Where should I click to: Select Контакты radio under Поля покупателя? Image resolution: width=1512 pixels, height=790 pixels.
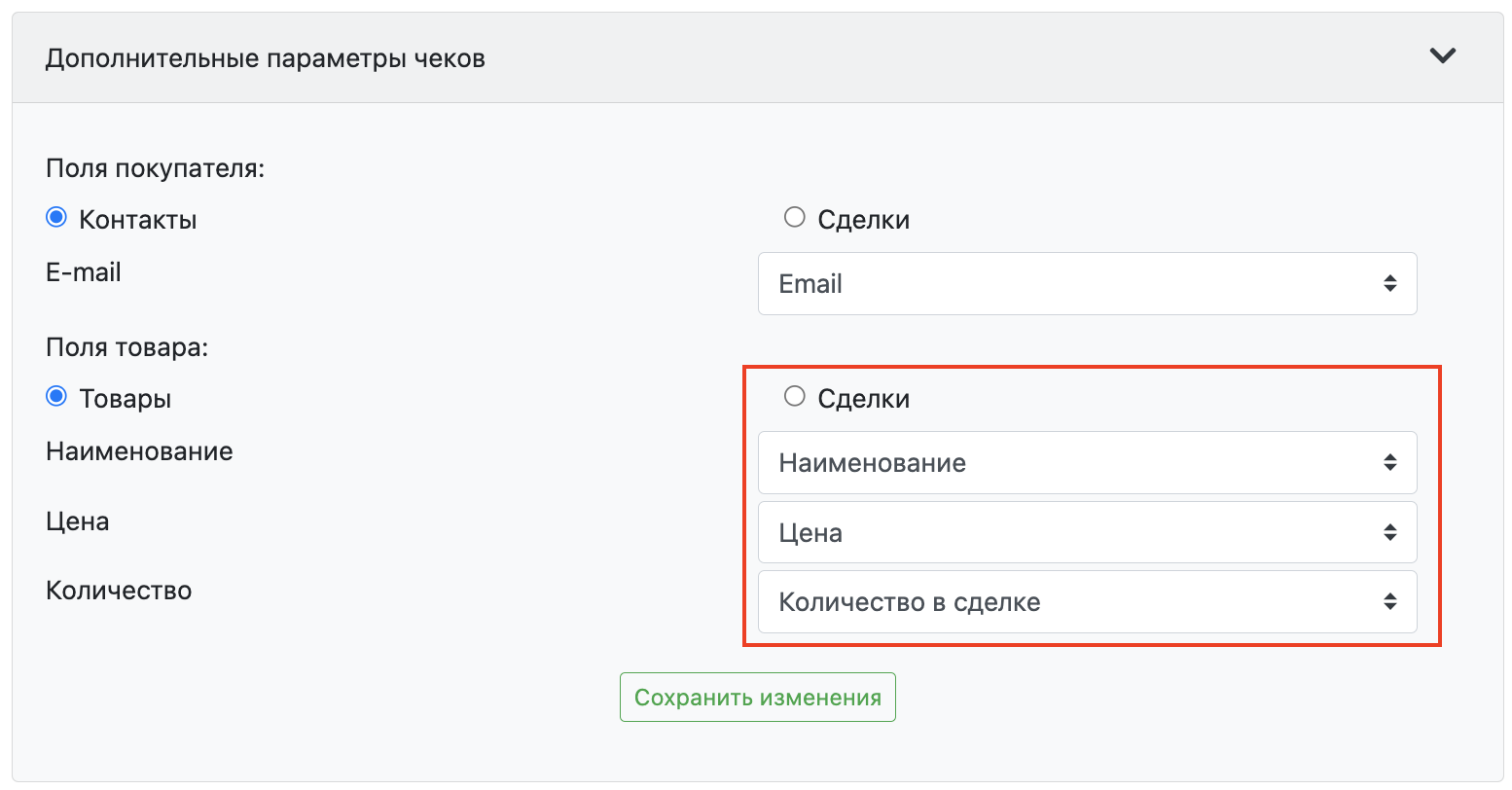(56, 218)
